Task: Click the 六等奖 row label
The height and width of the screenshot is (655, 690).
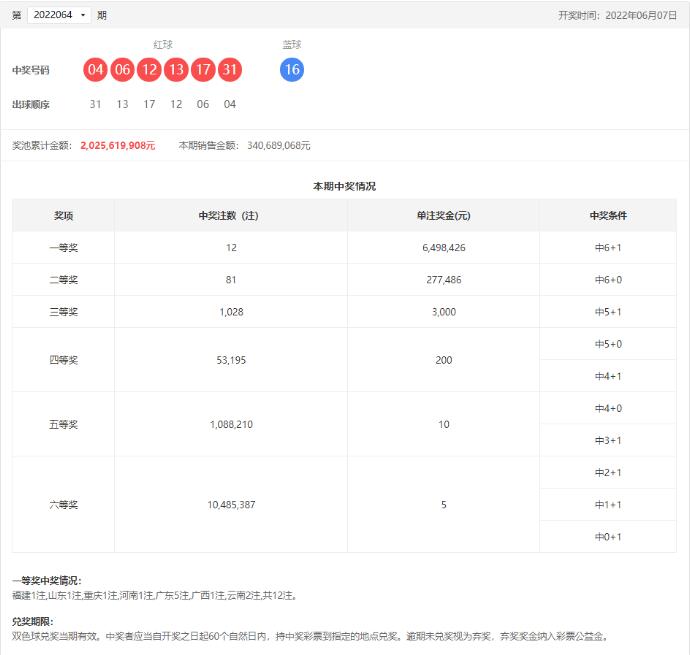Action: tap(63, 505)
